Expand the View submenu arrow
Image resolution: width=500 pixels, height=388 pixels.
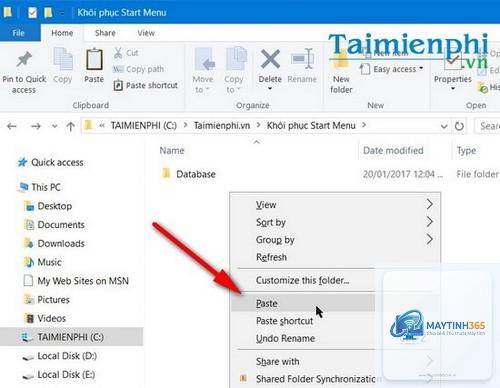click(429, 204)
